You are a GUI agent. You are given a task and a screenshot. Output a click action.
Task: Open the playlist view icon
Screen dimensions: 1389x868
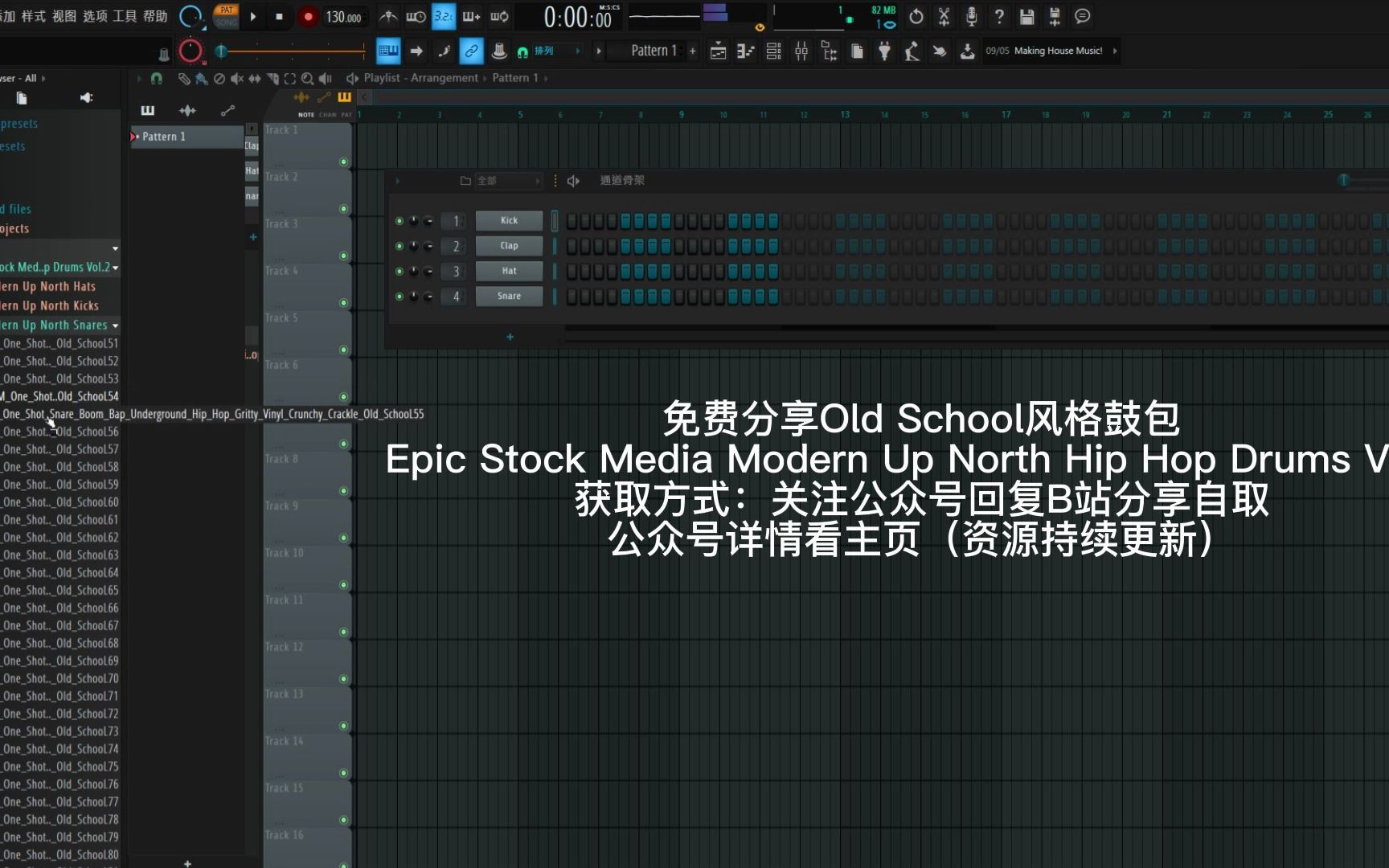pyautogui.click(x=719, y=51)
